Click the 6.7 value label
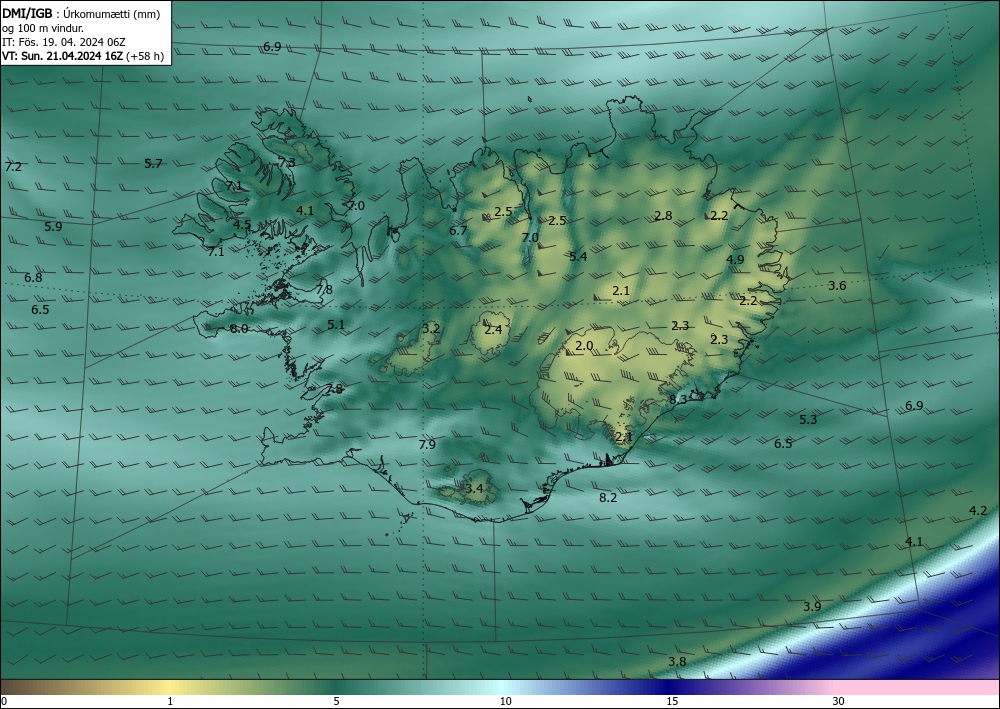1000x709 pixels. tap(458, 231)
